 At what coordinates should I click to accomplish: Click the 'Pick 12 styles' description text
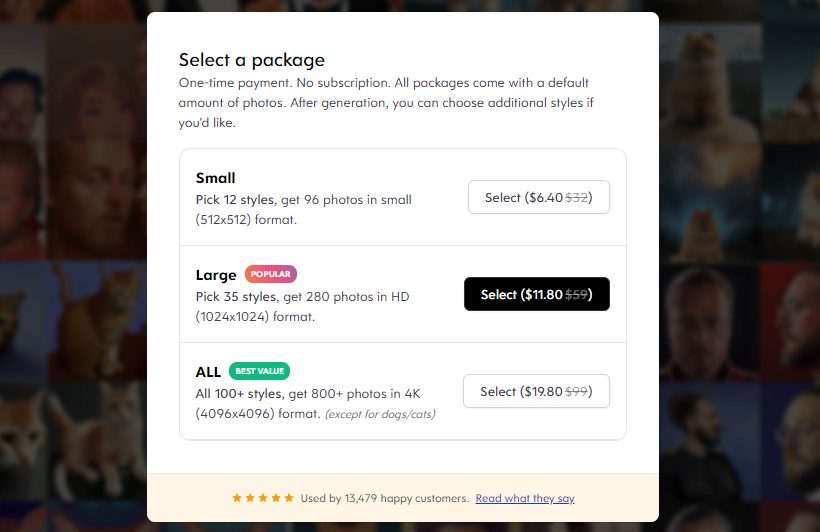(303, 209)
